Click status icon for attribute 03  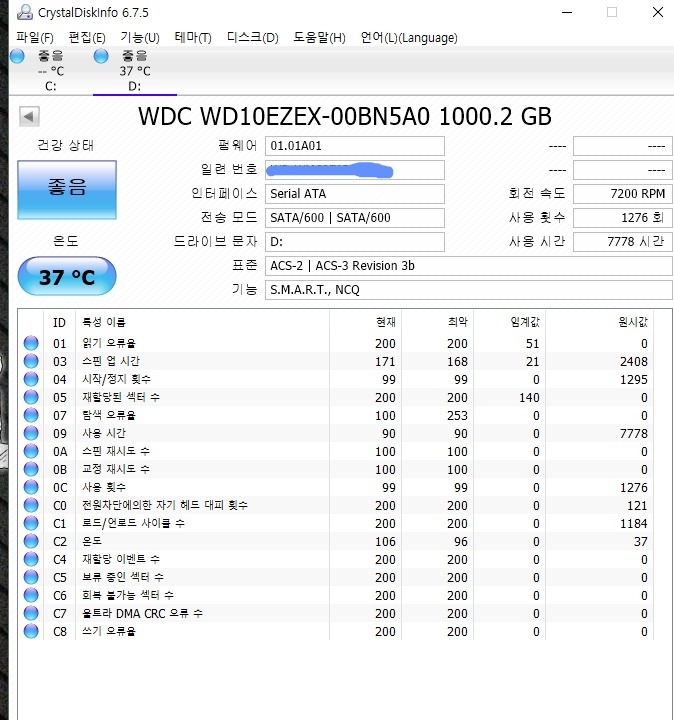31,361
